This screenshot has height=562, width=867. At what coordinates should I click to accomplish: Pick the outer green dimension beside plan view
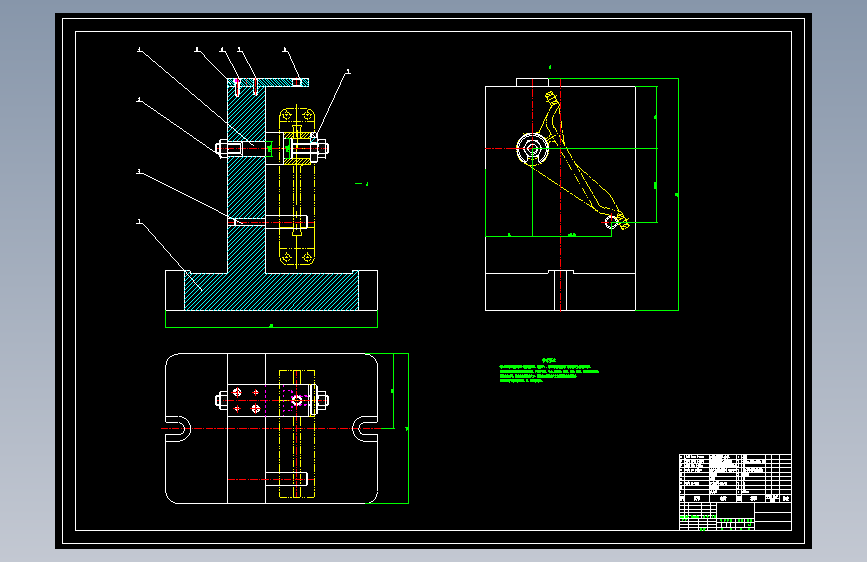(408, 428)
